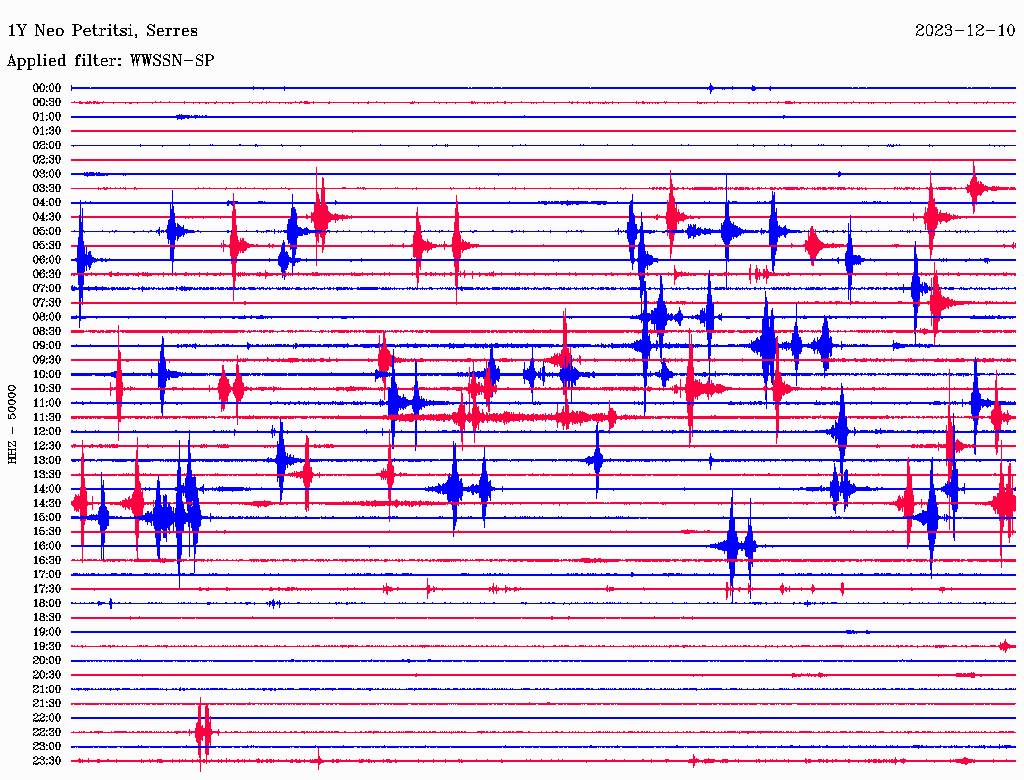
Task: Click the 22:30 time label
Action: [x=47, y=732]
